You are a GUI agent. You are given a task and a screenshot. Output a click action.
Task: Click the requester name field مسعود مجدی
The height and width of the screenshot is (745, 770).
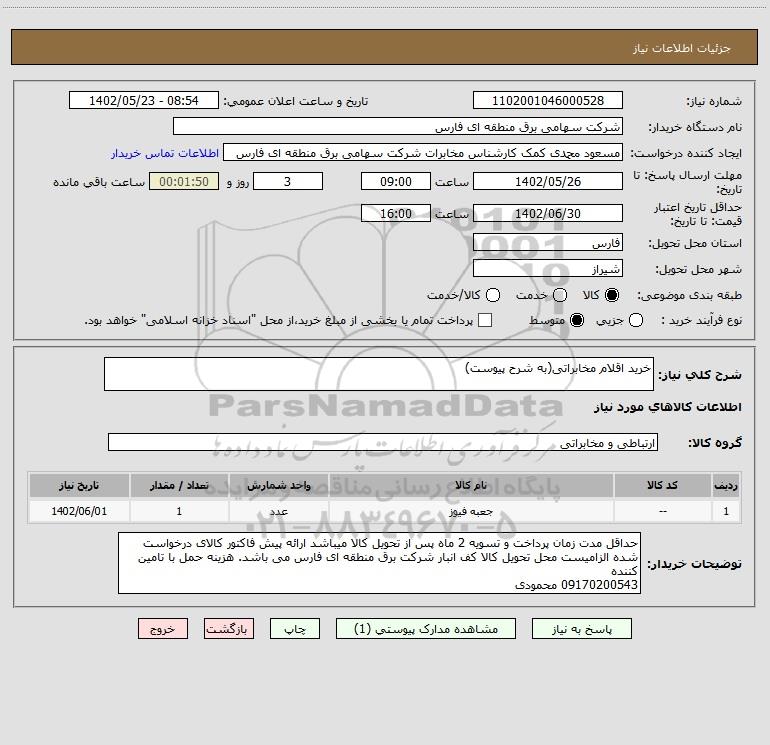click(x=423, y=152)
